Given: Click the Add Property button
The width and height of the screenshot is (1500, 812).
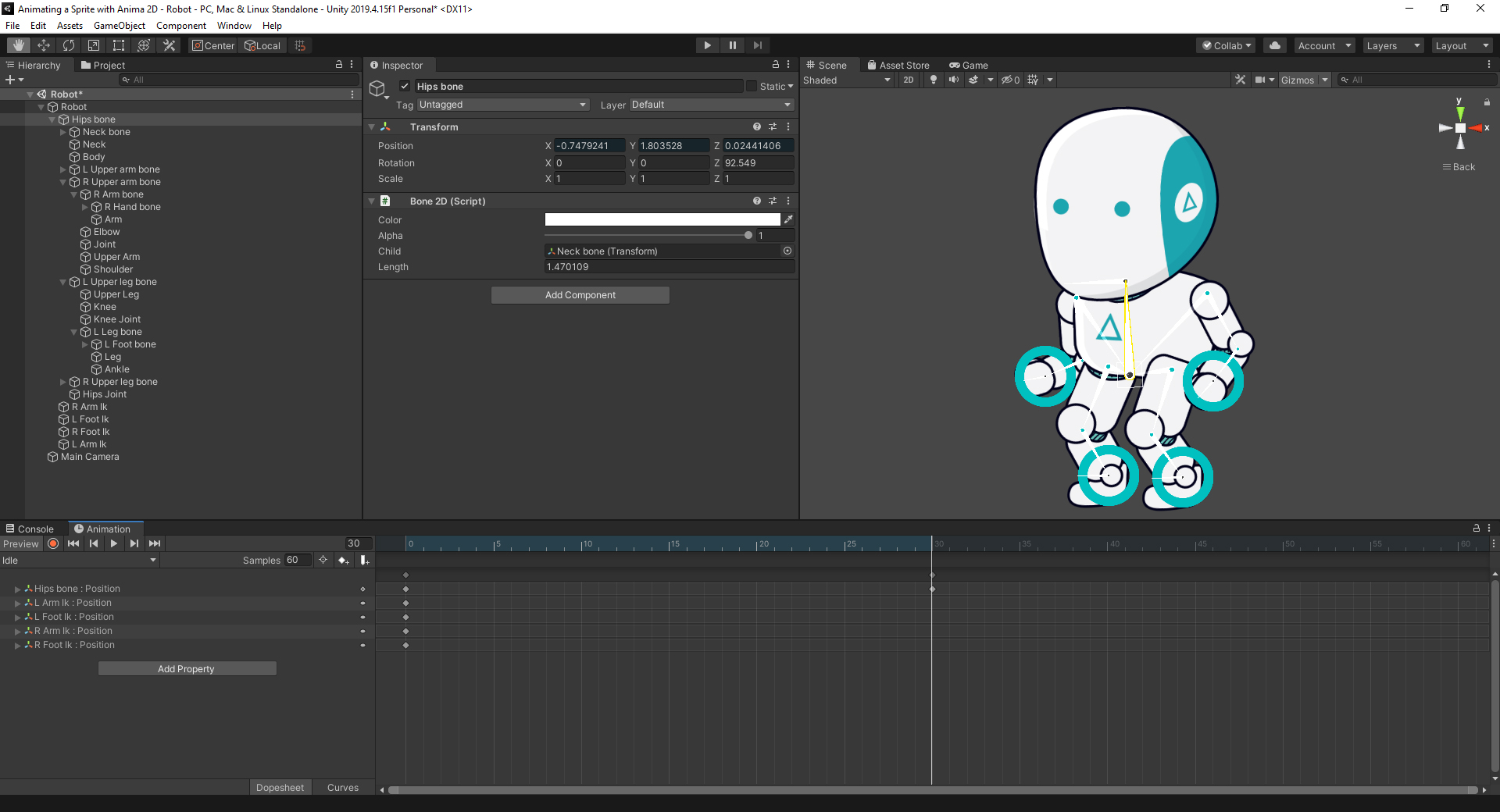Looking at the screenshot, I should tap(187, 668).
